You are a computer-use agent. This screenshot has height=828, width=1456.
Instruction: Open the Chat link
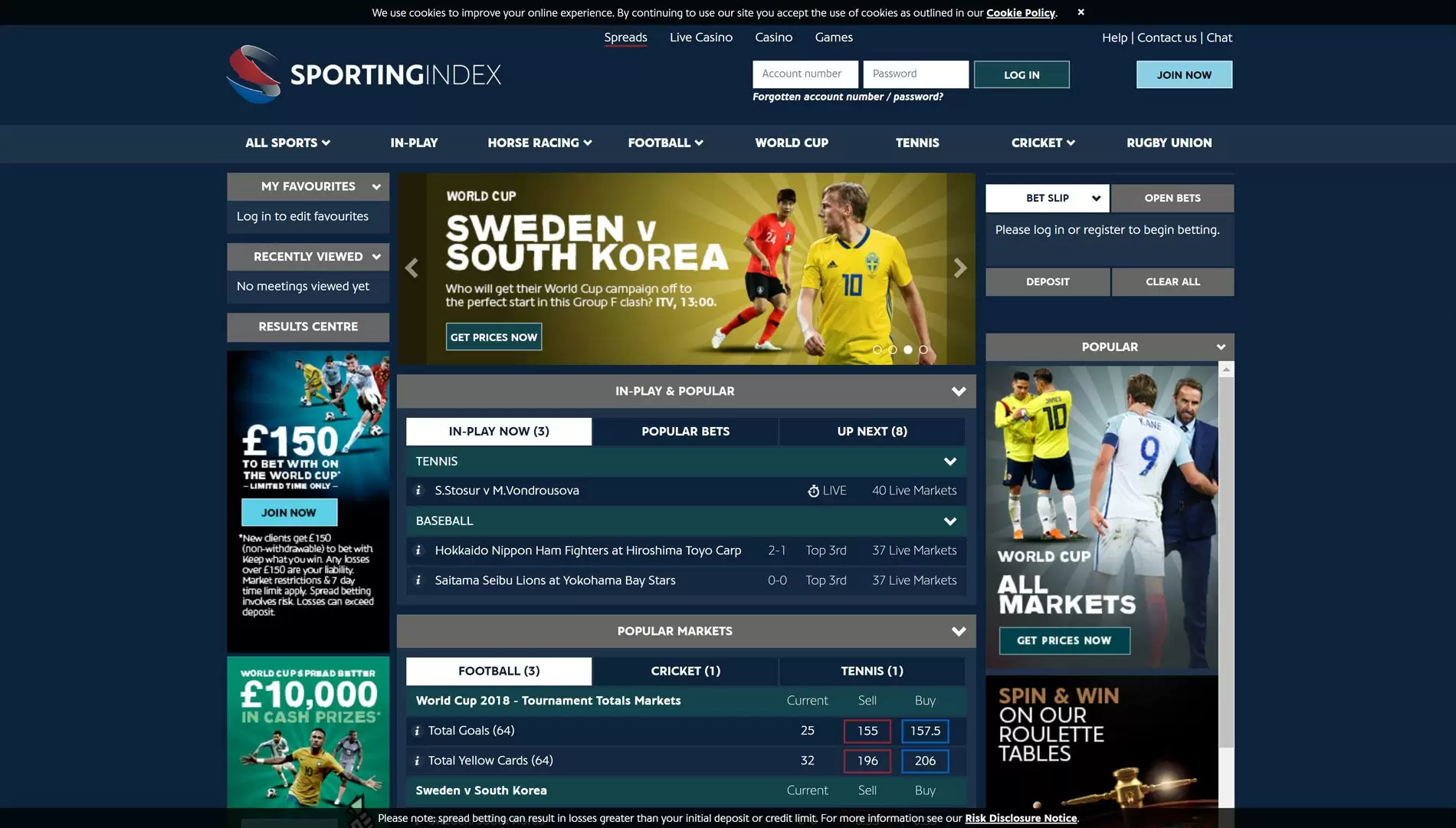click(1219, 38)
